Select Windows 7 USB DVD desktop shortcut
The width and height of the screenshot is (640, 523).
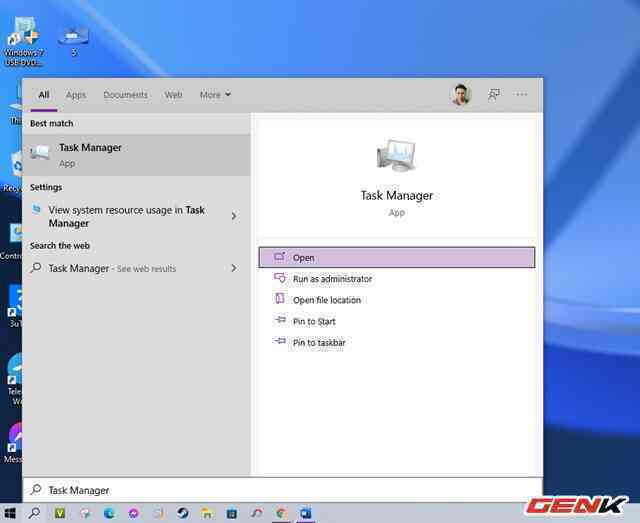click(x=24, y=41)
